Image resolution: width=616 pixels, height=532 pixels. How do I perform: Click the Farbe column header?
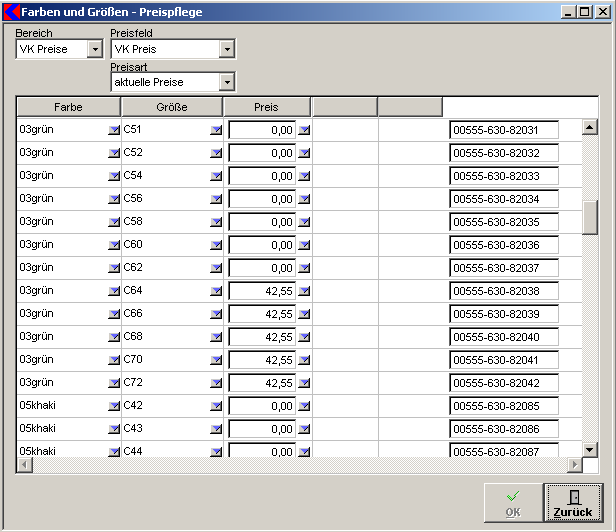(x=68, y=107)
